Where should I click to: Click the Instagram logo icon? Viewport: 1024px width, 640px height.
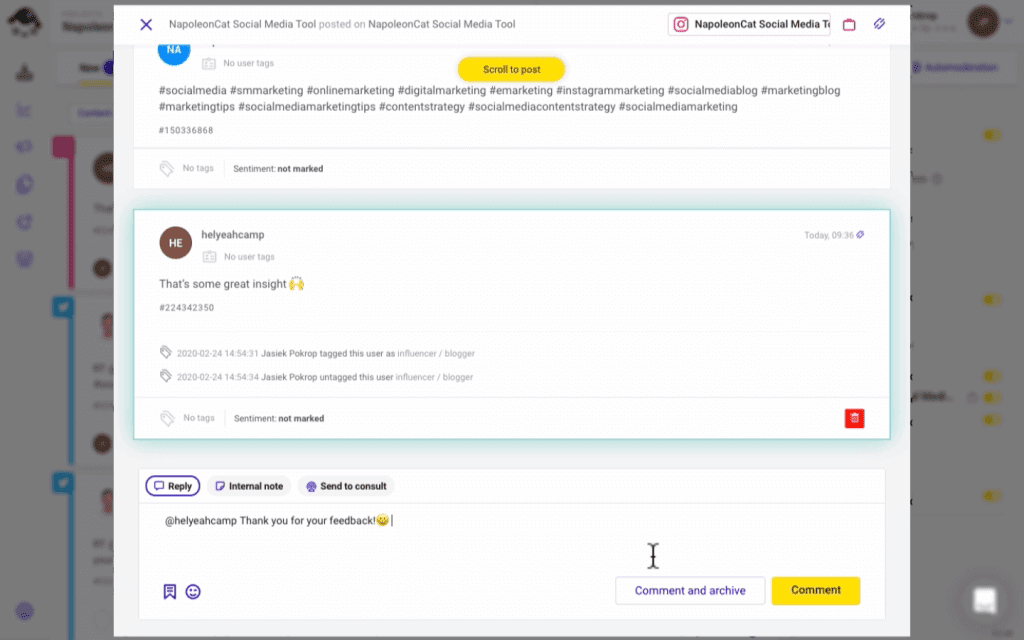point(680,24)
